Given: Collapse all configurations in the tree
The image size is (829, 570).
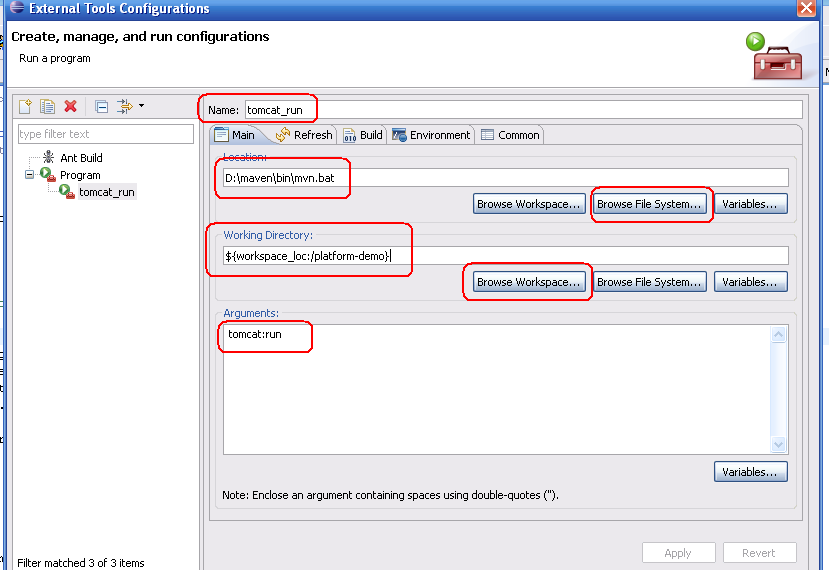Looking at the screenshot, I should 102,106.
